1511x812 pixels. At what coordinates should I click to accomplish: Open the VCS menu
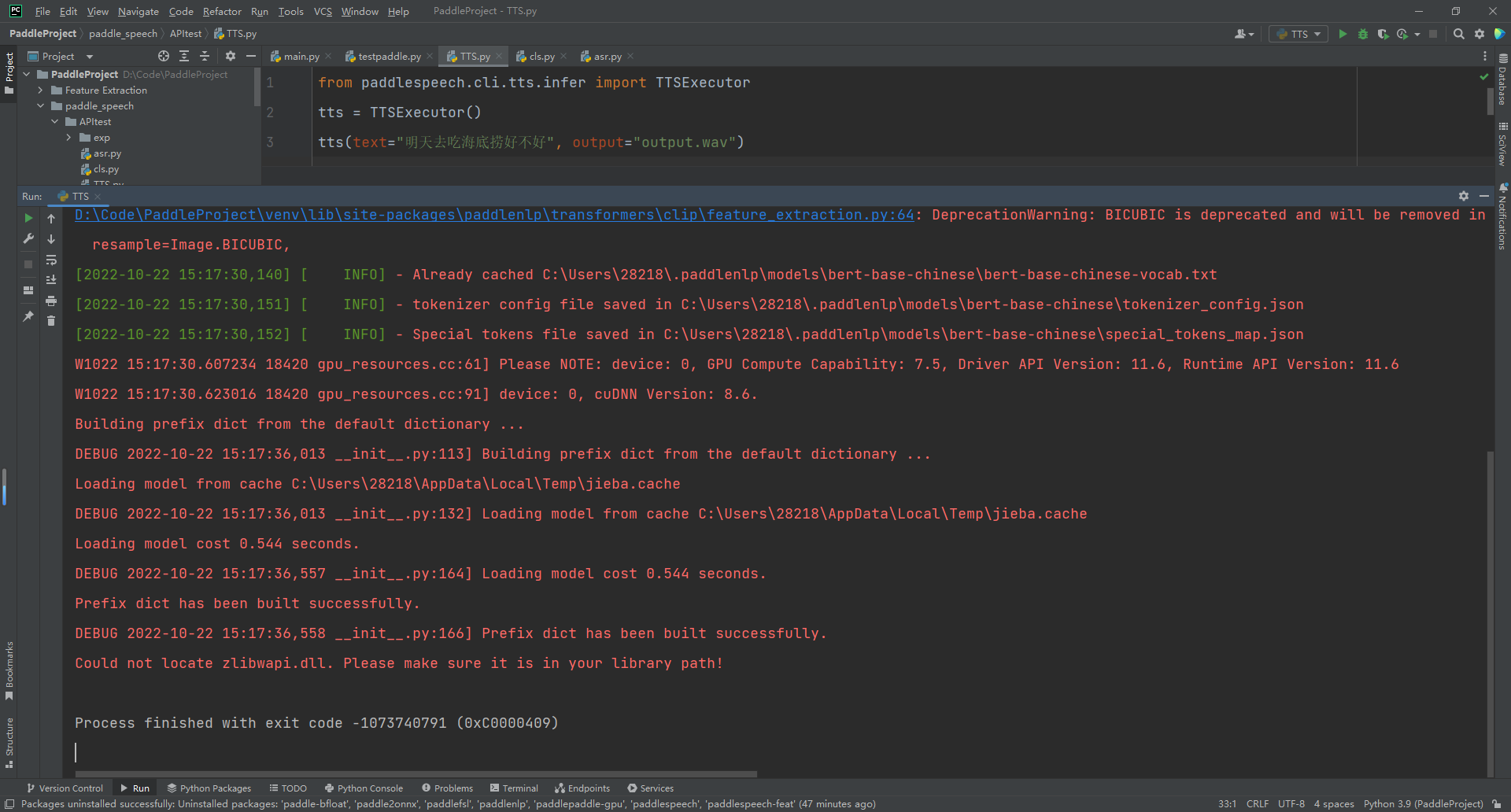point(323,11)
